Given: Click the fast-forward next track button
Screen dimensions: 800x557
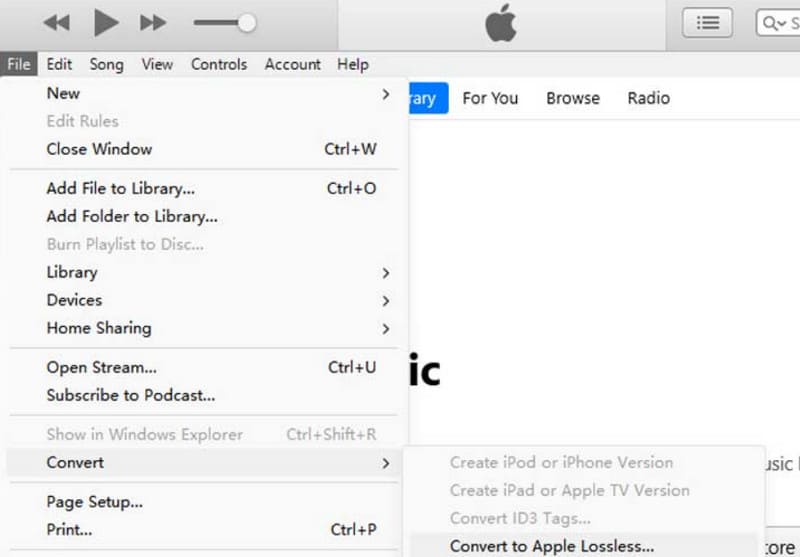Looking at the screenshot, I should (x=153, y=23).
